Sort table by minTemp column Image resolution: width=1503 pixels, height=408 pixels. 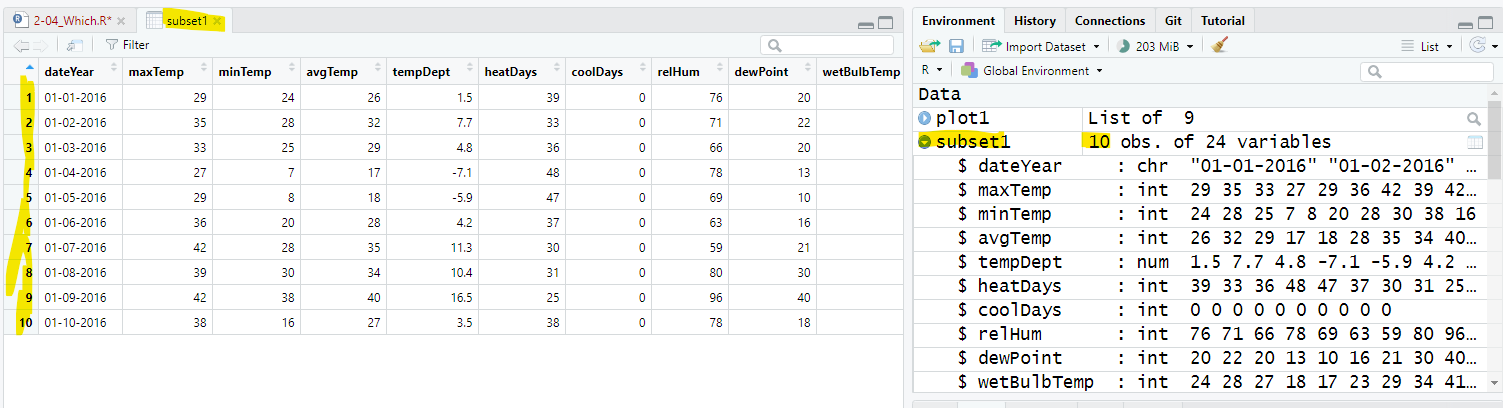click(257, 71)
